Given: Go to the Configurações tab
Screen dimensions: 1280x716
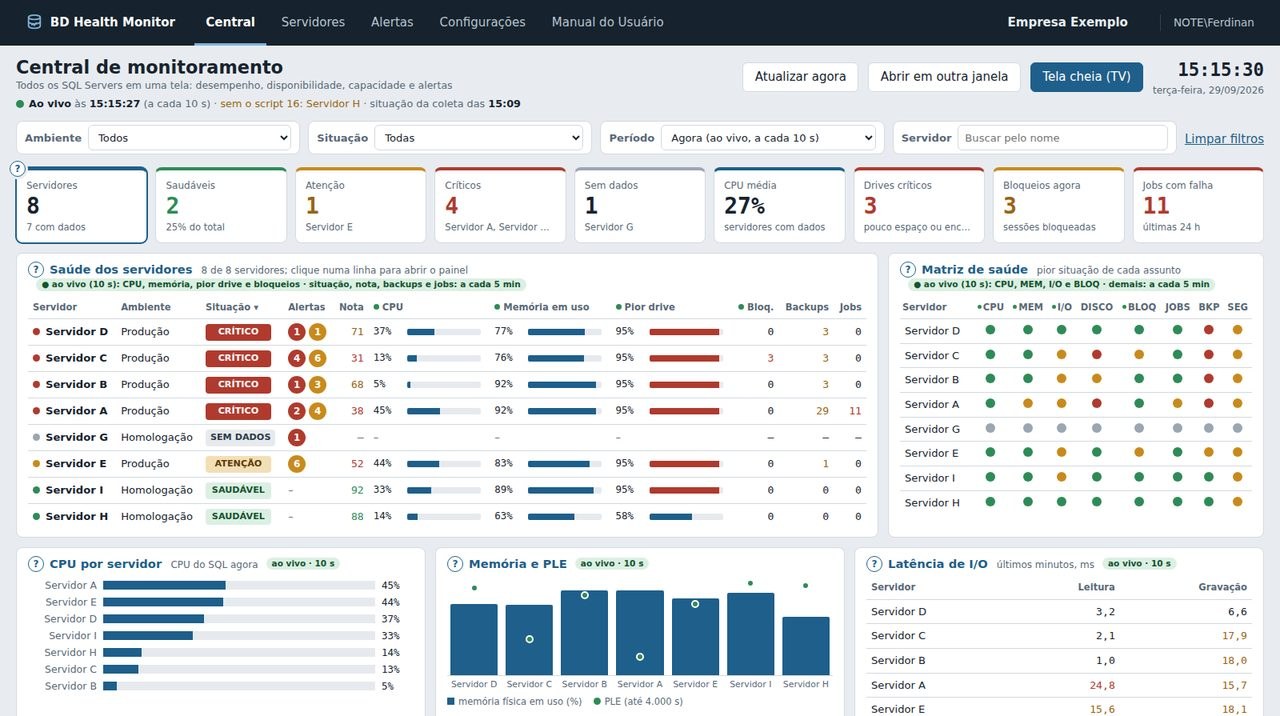Looking at the screenshot, I should (482, 22).
